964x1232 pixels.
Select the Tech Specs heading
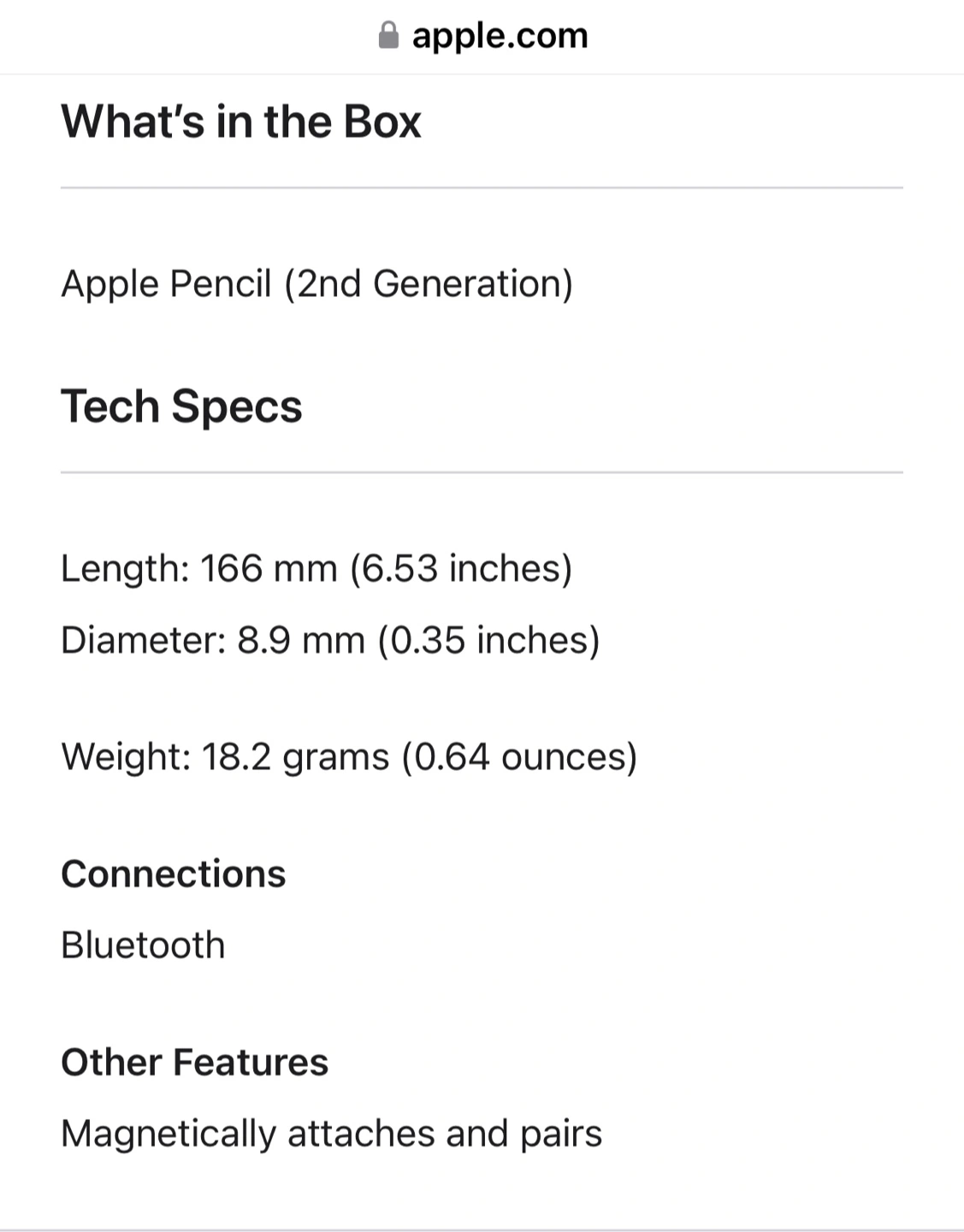point(181,406)
